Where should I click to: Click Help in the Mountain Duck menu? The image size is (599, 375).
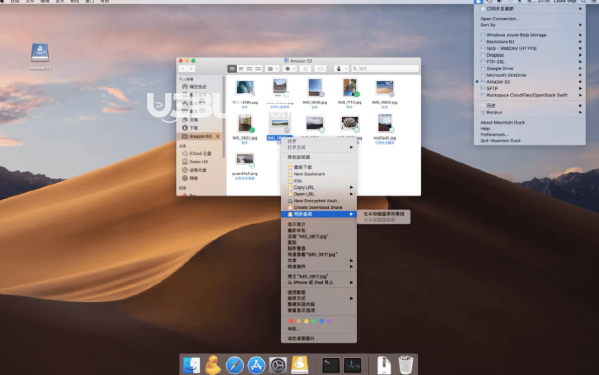(529, 129)
